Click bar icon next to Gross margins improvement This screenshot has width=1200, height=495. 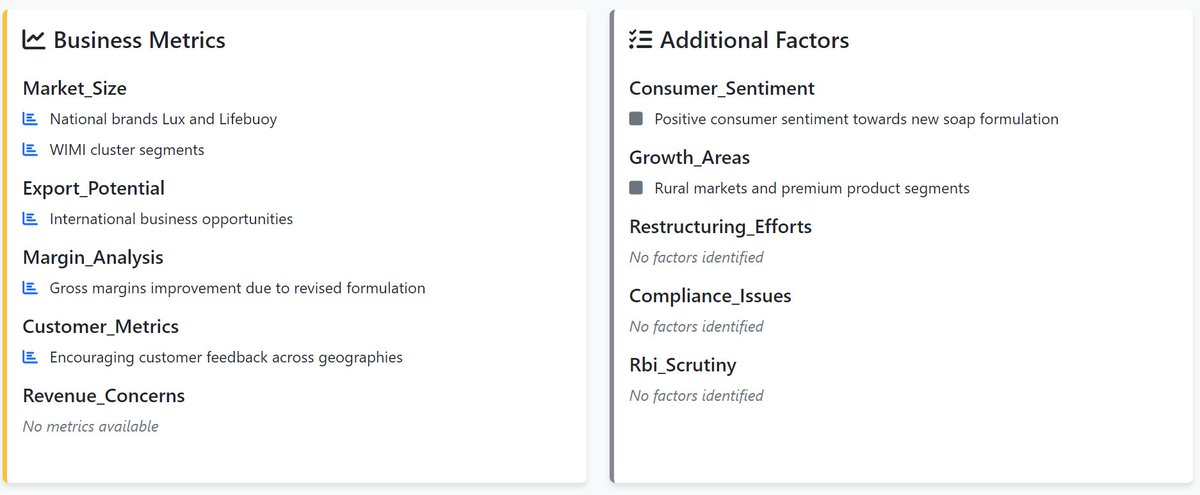[30, 288]
